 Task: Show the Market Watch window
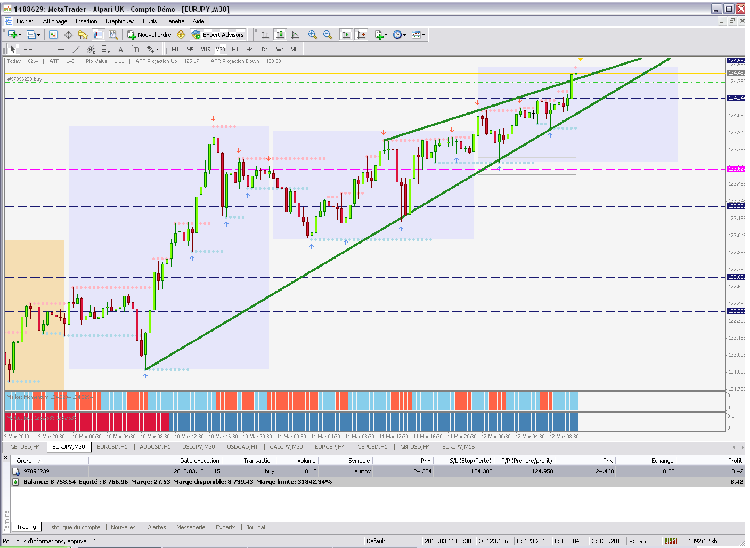53,34
